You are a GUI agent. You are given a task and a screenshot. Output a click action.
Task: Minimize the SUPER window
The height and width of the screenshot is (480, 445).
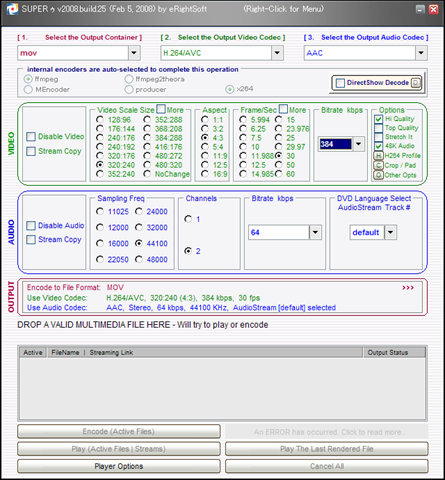pos(421,9)
